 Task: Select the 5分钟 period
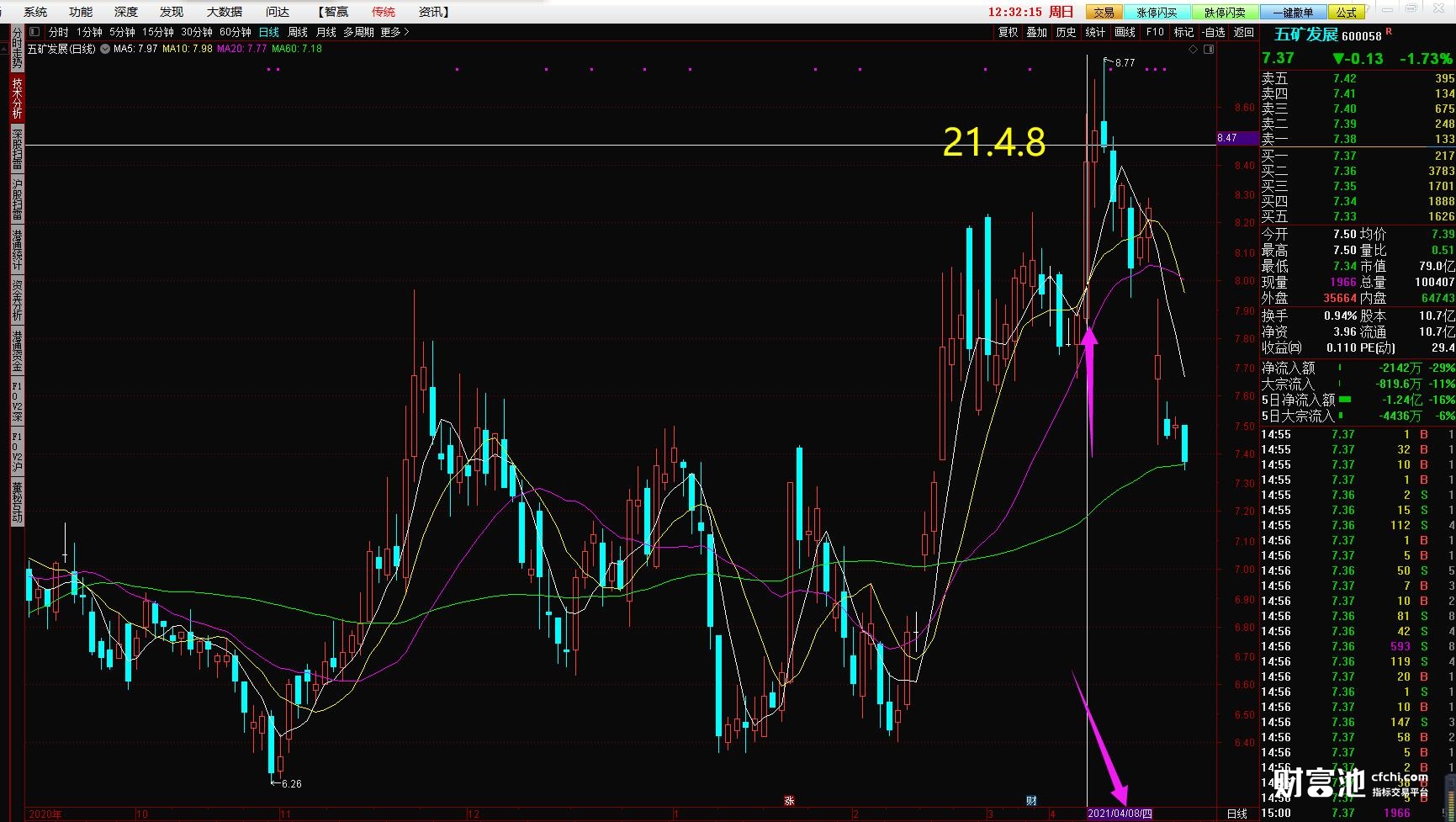pos(122,32)
